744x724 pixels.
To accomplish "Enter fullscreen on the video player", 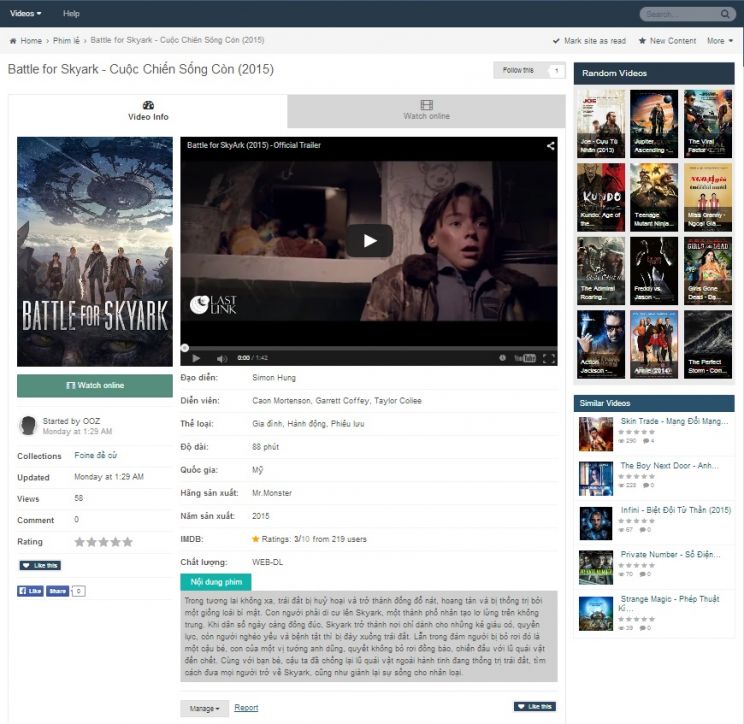I will coord(549,358).
